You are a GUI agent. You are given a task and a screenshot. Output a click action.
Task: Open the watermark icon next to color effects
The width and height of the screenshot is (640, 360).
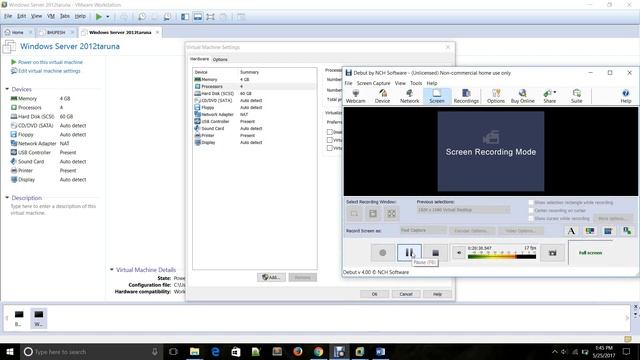pos(608,231)
